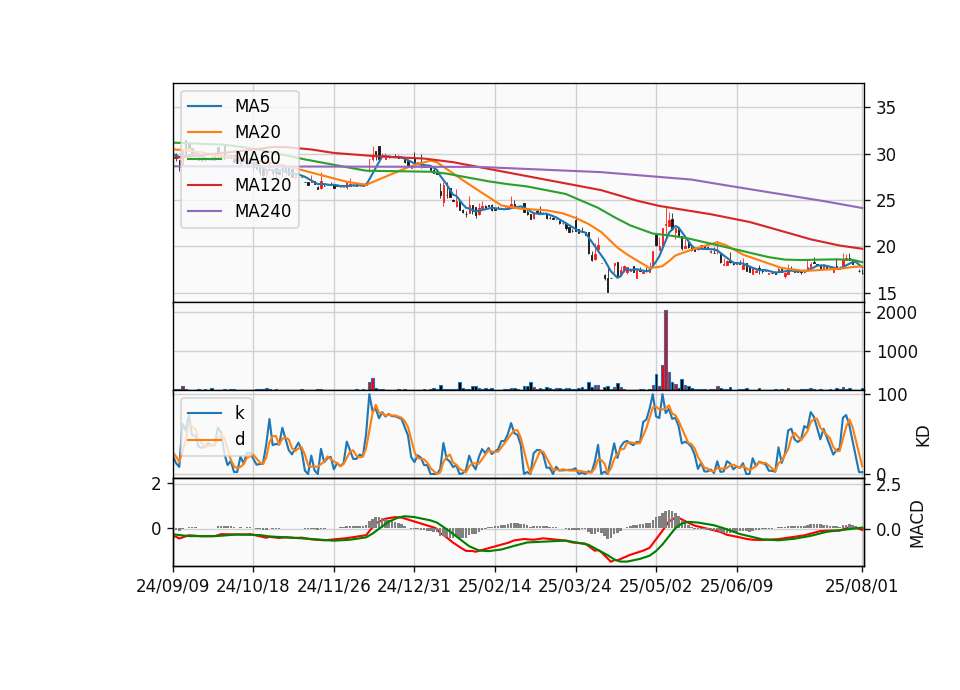The image size is (960, 690).
Task: Click the price axis value 35
Action: tap(885, 108)
